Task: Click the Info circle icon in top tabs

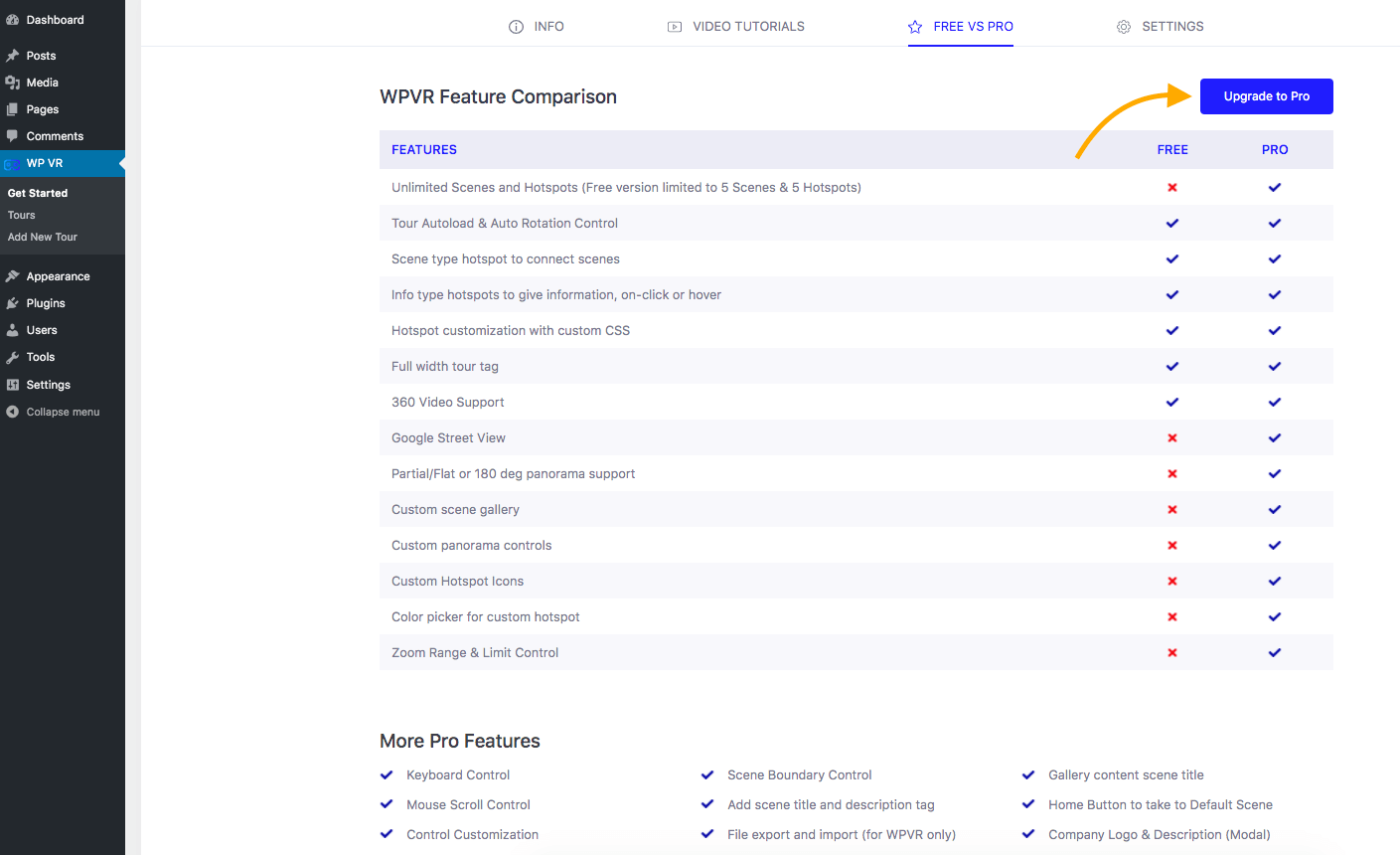Action: pos(516,27)
